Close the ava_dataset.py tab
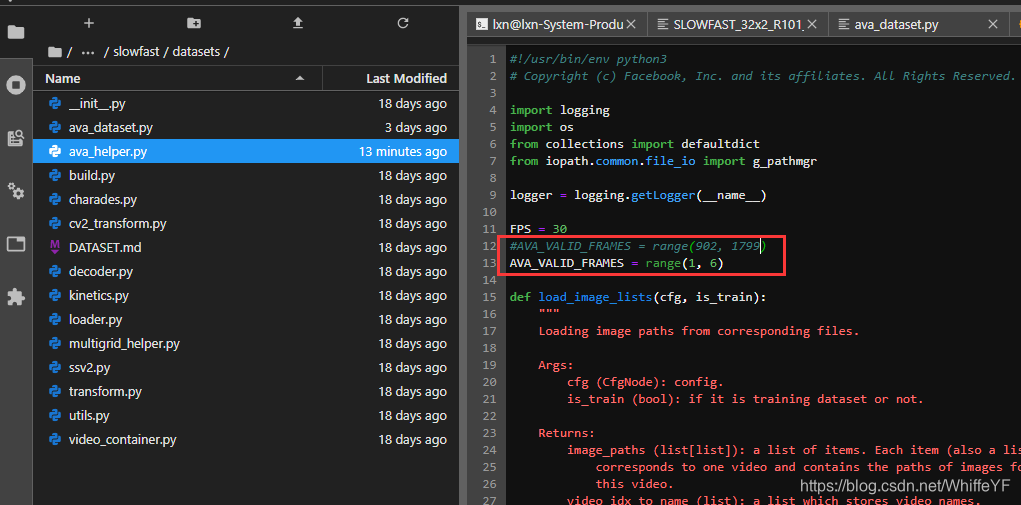1021x505 pixels. [x=993, y=25]
